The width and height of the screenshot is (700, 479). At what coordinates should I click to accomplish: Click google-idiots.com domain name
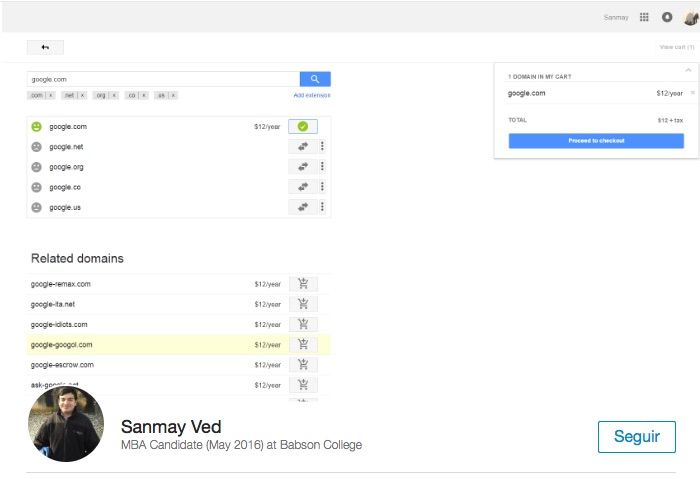(59, 325)
